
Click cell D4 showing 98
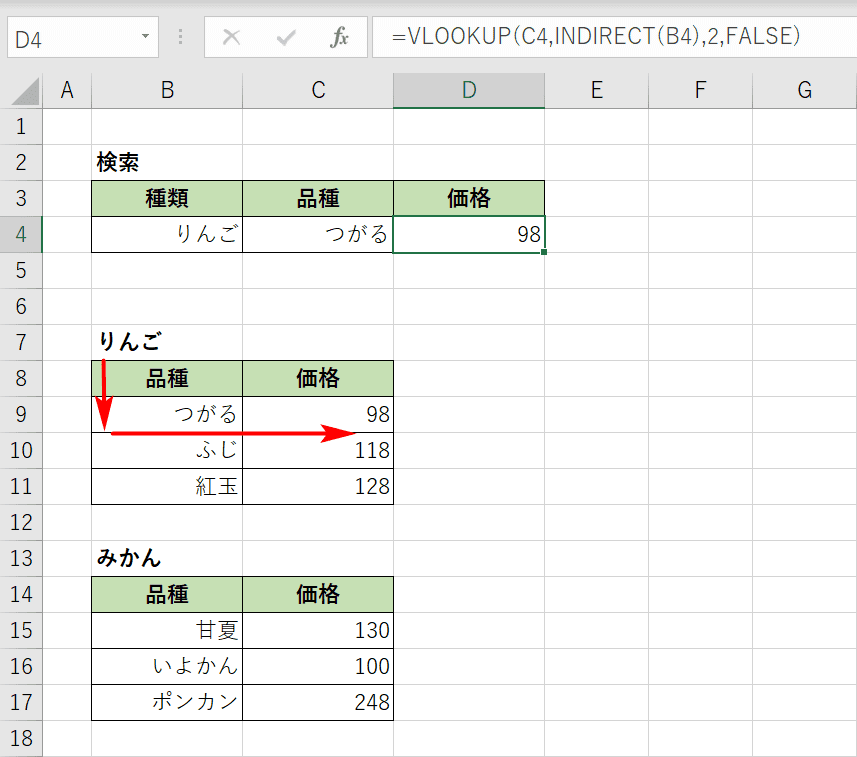click(469, 234)
